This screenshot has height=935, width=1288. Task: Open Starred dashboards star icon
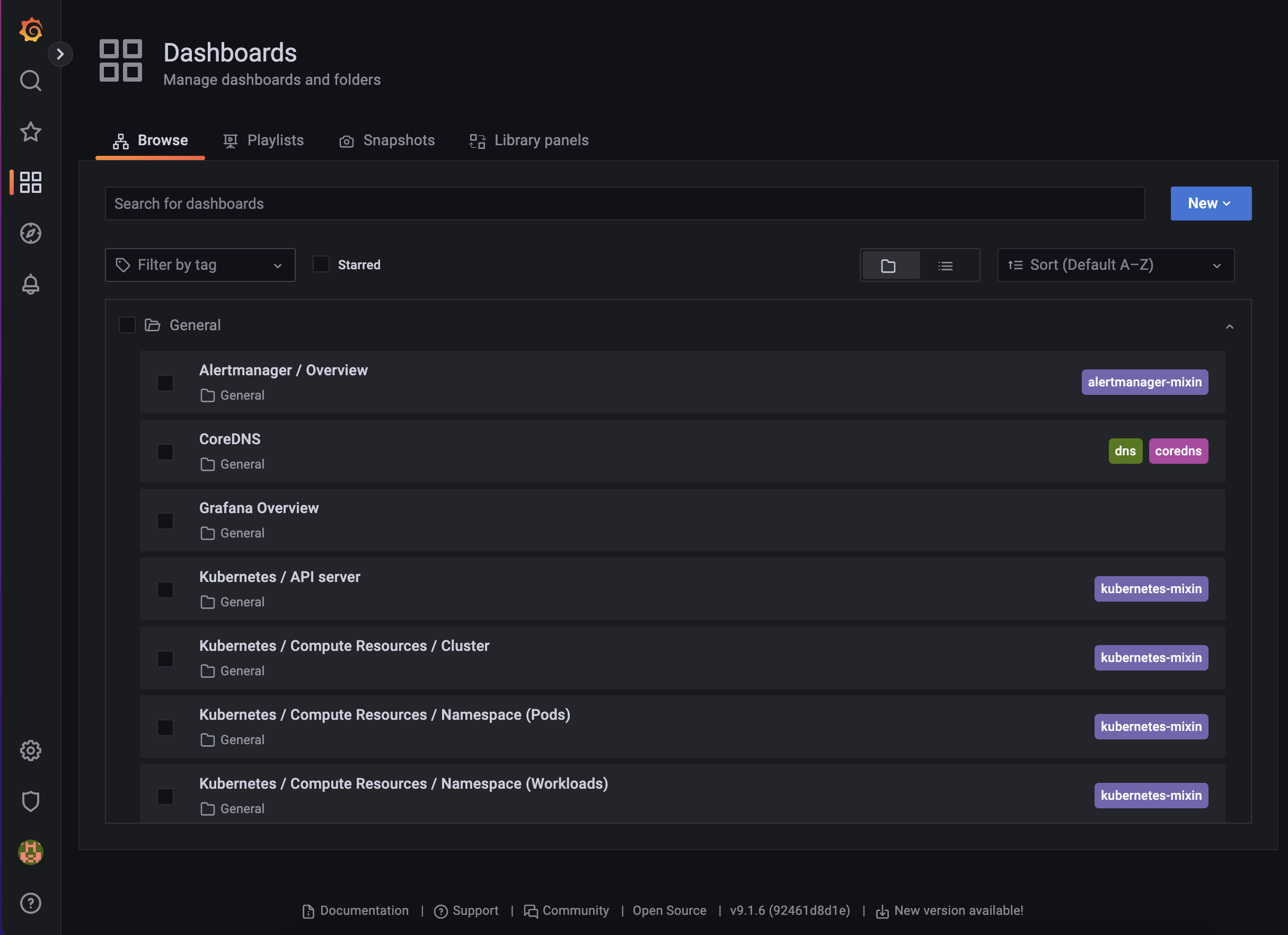[x=30, y=132]
